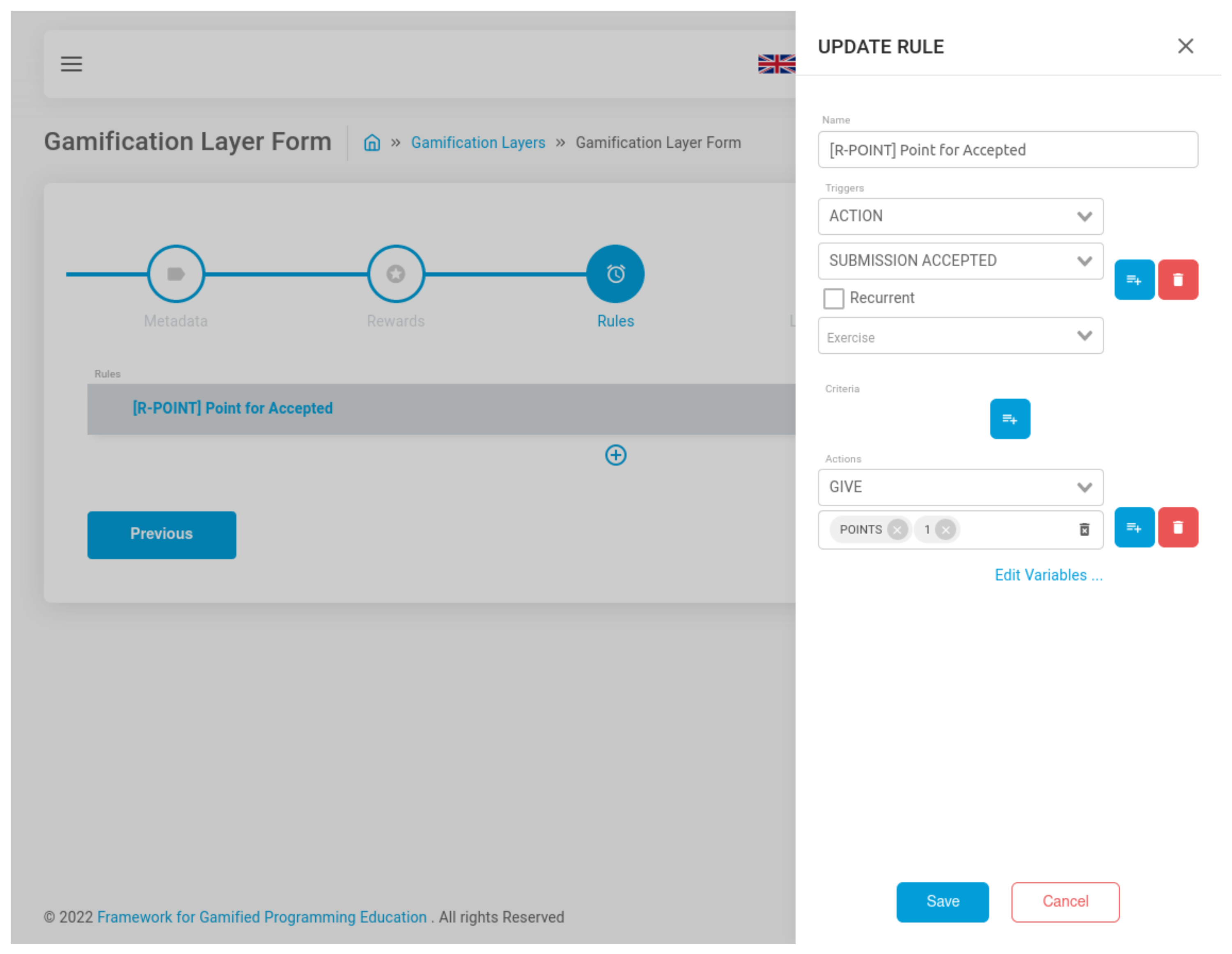Delete the action with red trash button
This screenshot has height=954, width=1232.
pos(1178,528)
